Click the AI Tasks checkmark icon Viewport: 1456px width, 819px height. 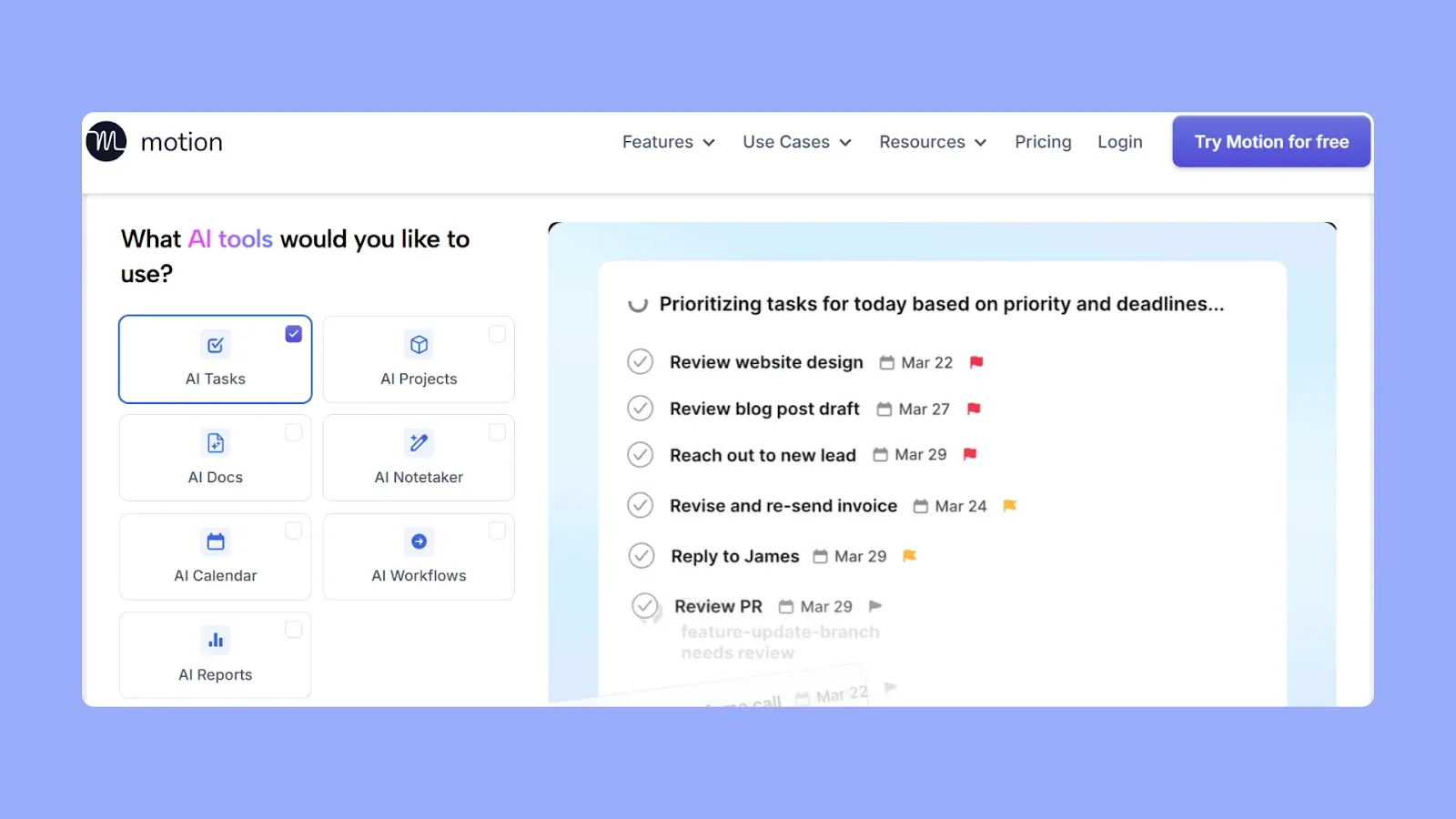tap(216, 345)
